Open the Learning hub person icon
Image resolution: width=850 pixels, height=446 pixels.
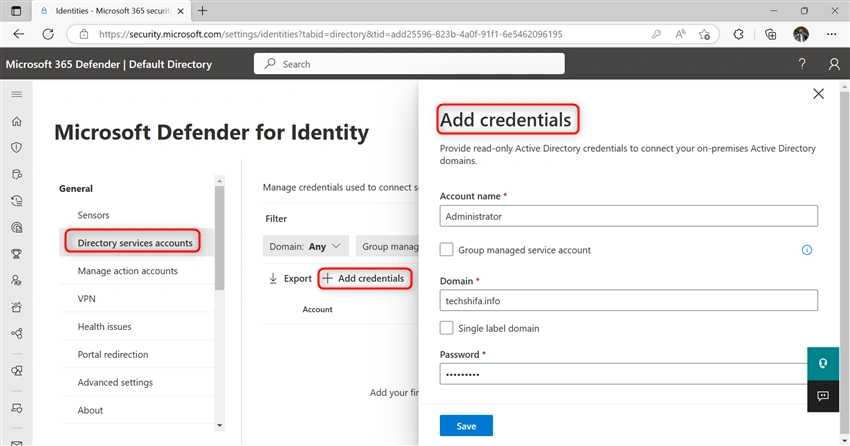[17, 280]
